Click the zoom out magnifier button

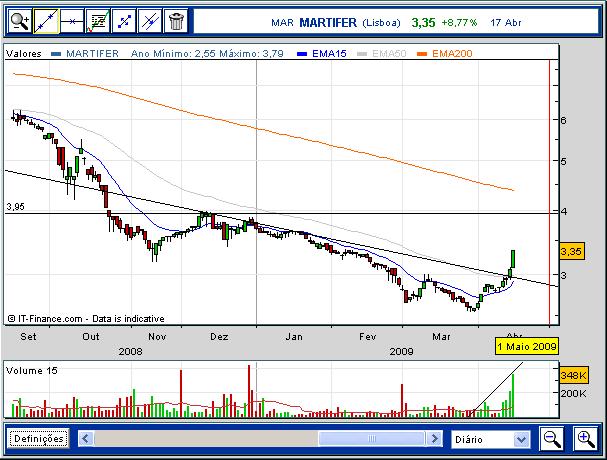(552, 439)
